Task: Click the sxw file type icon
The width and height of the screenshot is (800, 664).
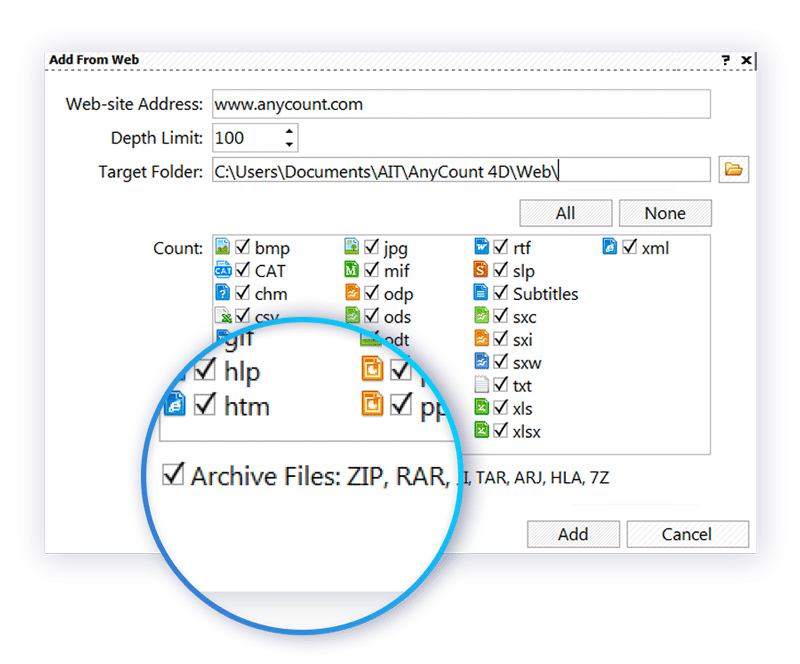Action: point(481,361)
